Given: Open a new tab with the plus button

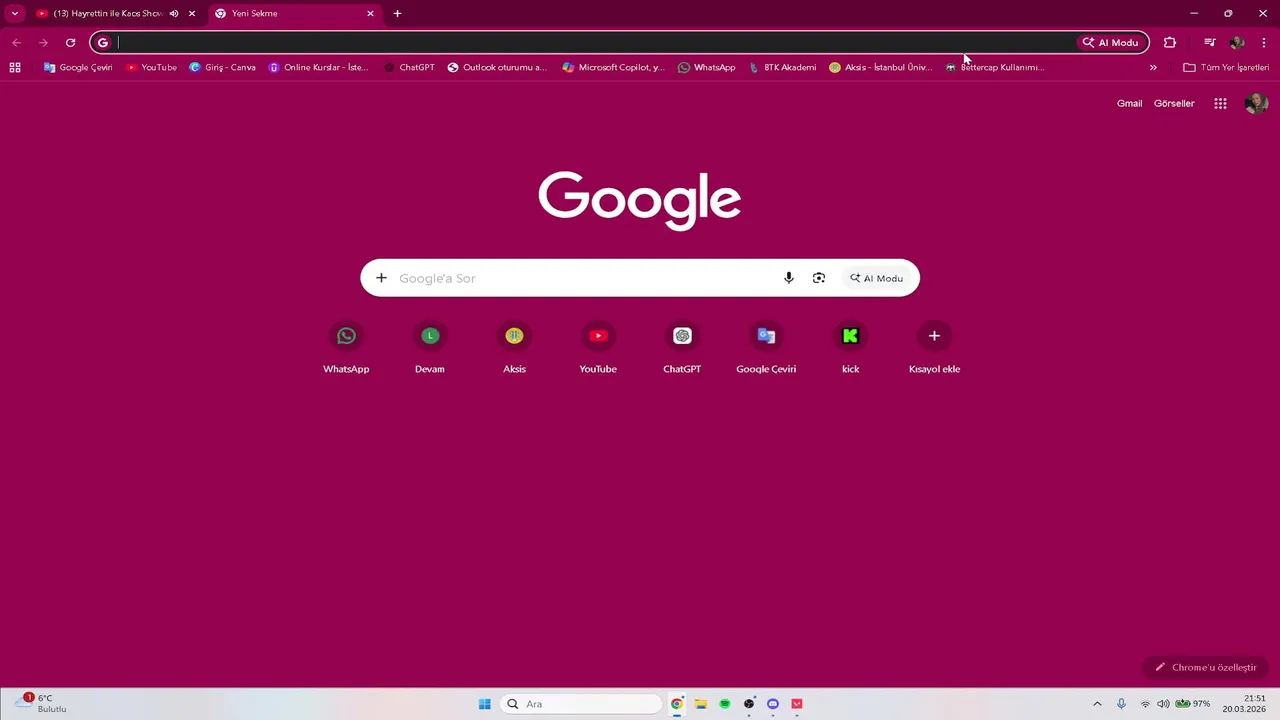Looking at the screenshot, I should [x=397, y=13].
